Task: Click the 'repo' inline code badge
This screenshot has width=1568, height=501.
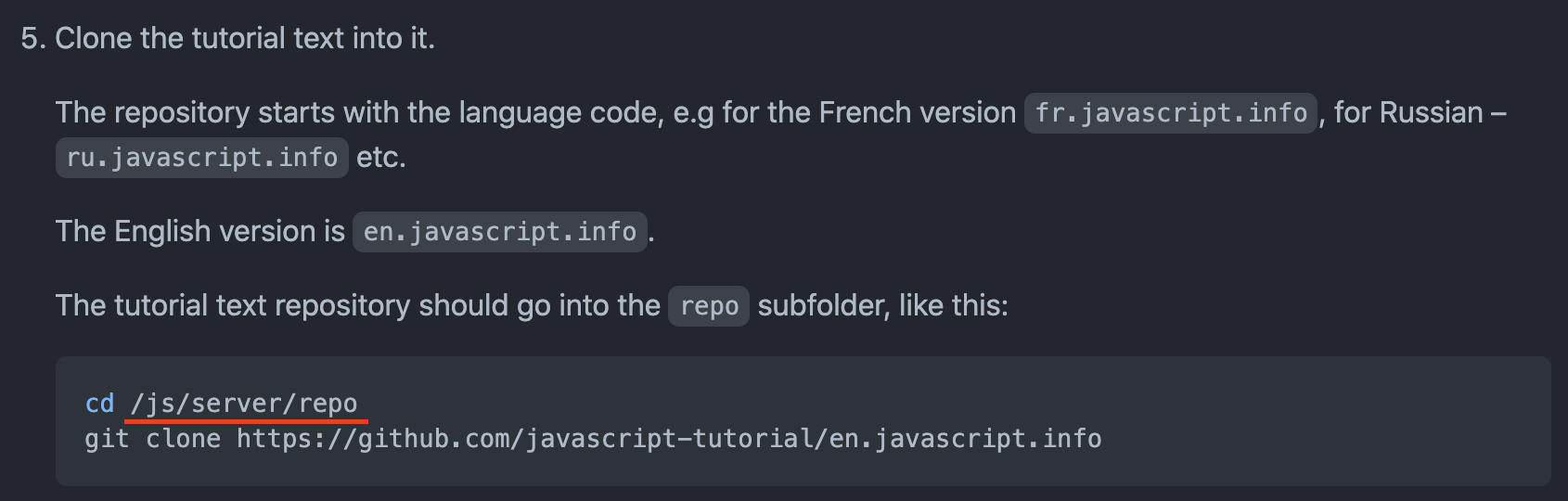Action: (709, 306)
